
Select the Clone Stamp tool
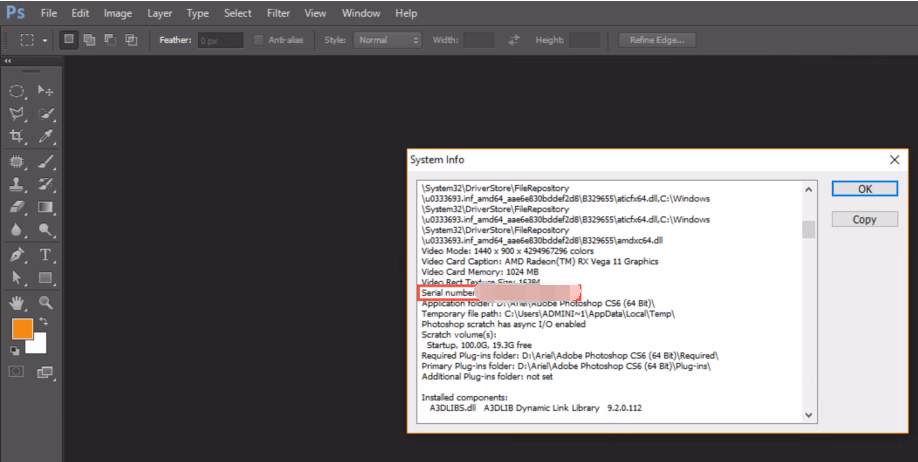pyautogui.click(x=17, y=184)
